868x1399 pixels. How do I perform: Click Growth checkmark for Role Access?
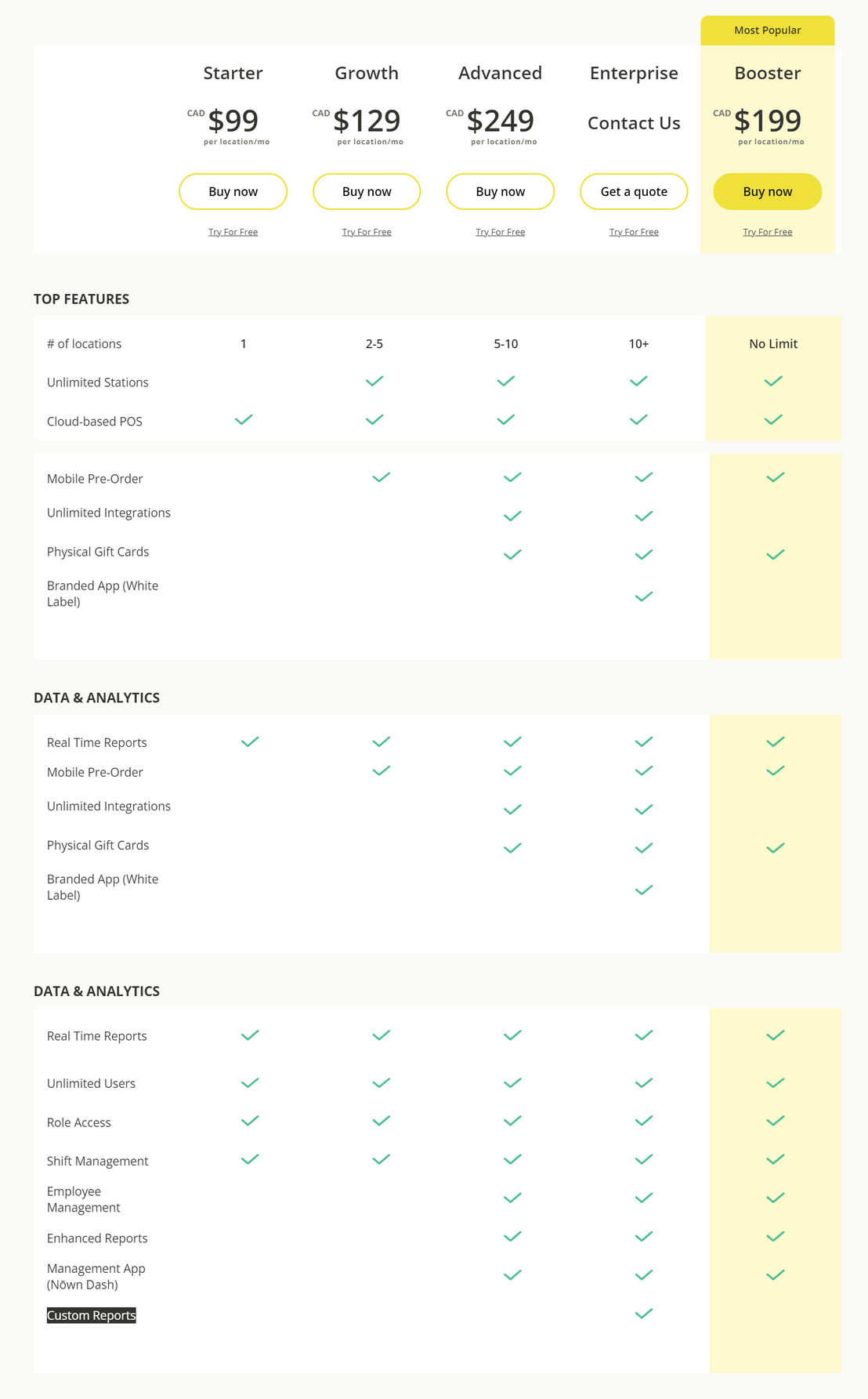(382, 1121)
